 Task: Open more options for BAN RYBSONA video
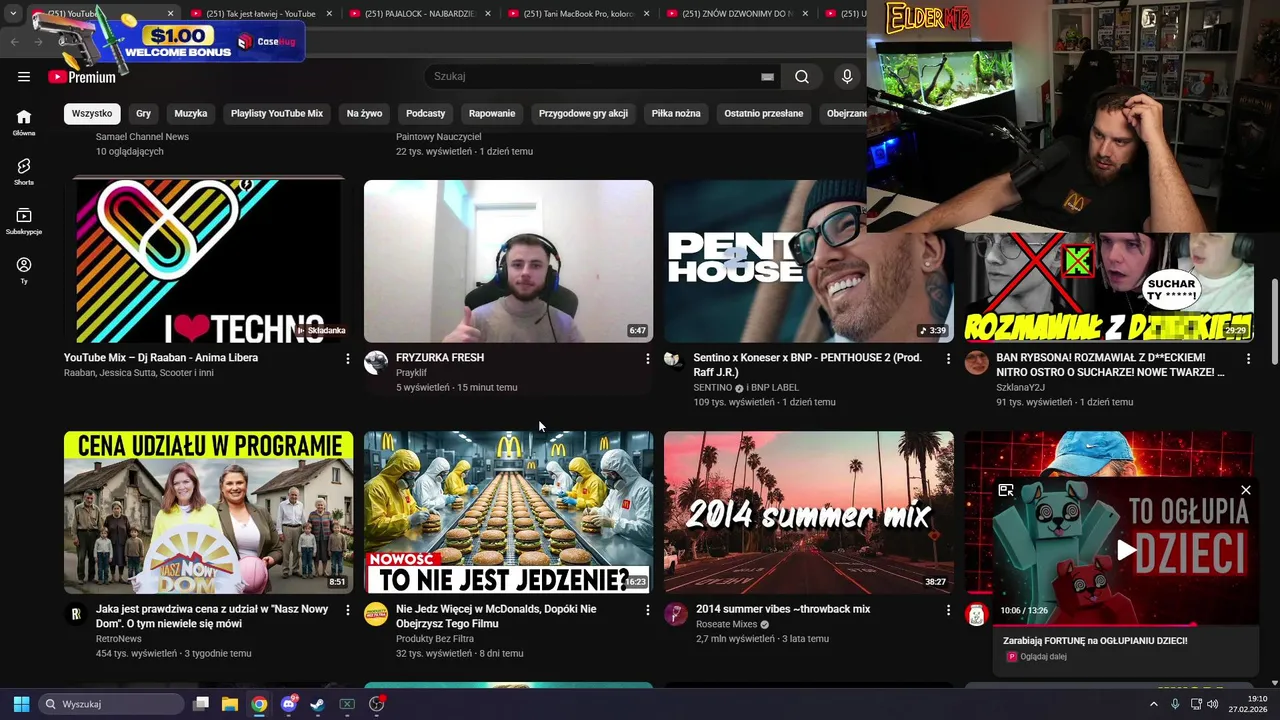(x=1248, y=358)
